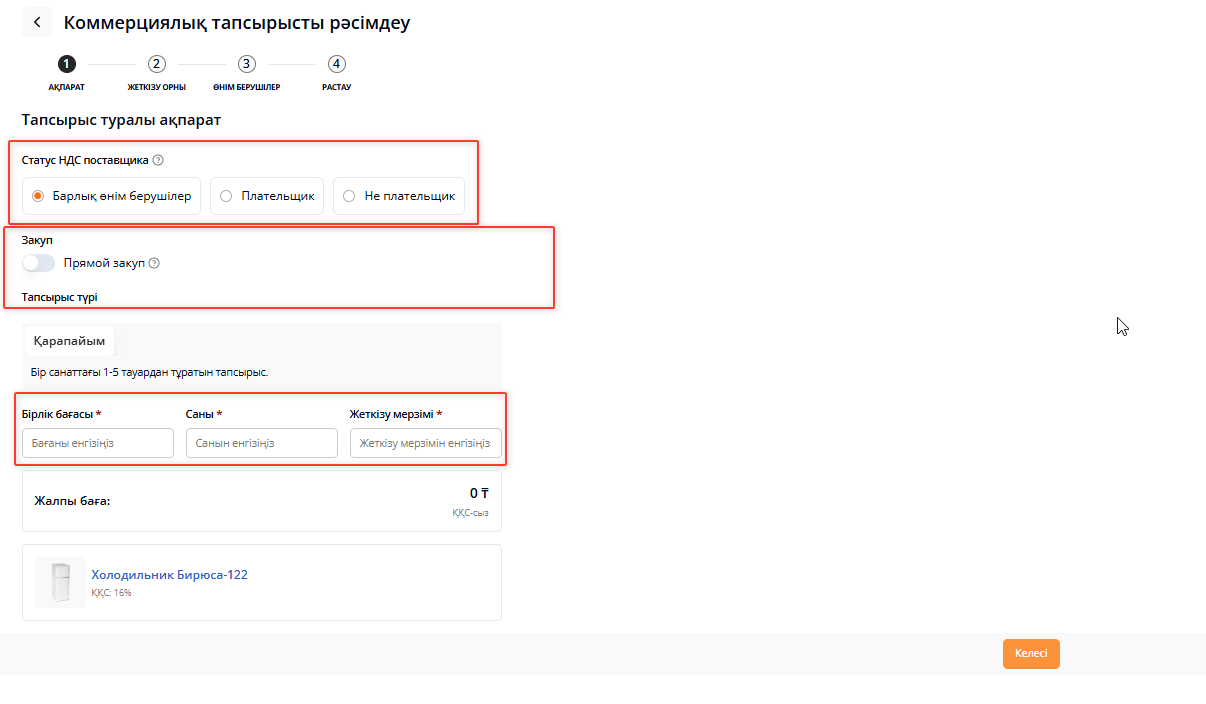Click the back arrow button
The height and width of the screenshot is (704, 1206).
[37, 22]
